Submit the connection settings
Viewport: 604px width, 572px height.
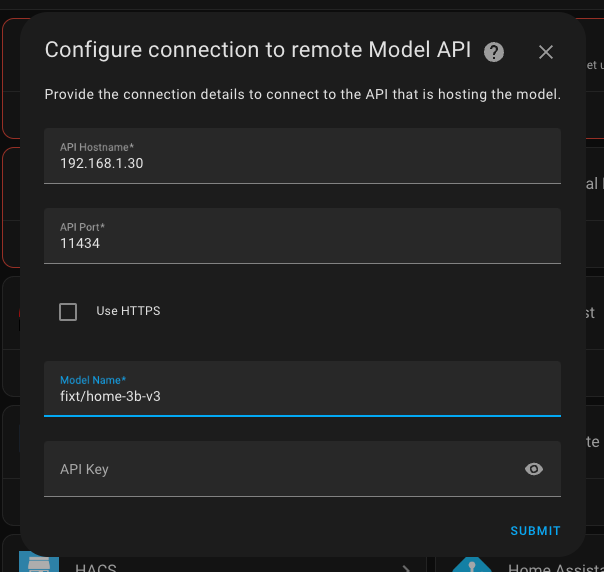(x=535, y=531)
